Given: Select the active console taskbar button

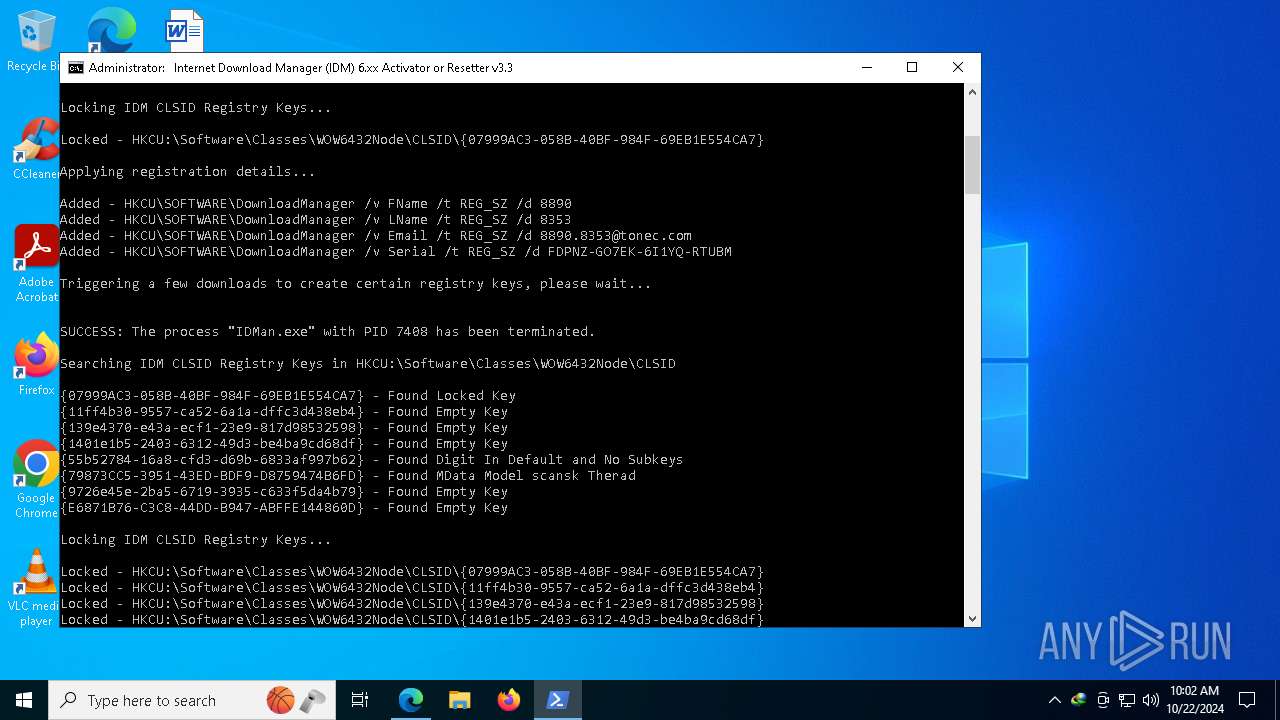Looking at the screenshot, I should 558,700.
